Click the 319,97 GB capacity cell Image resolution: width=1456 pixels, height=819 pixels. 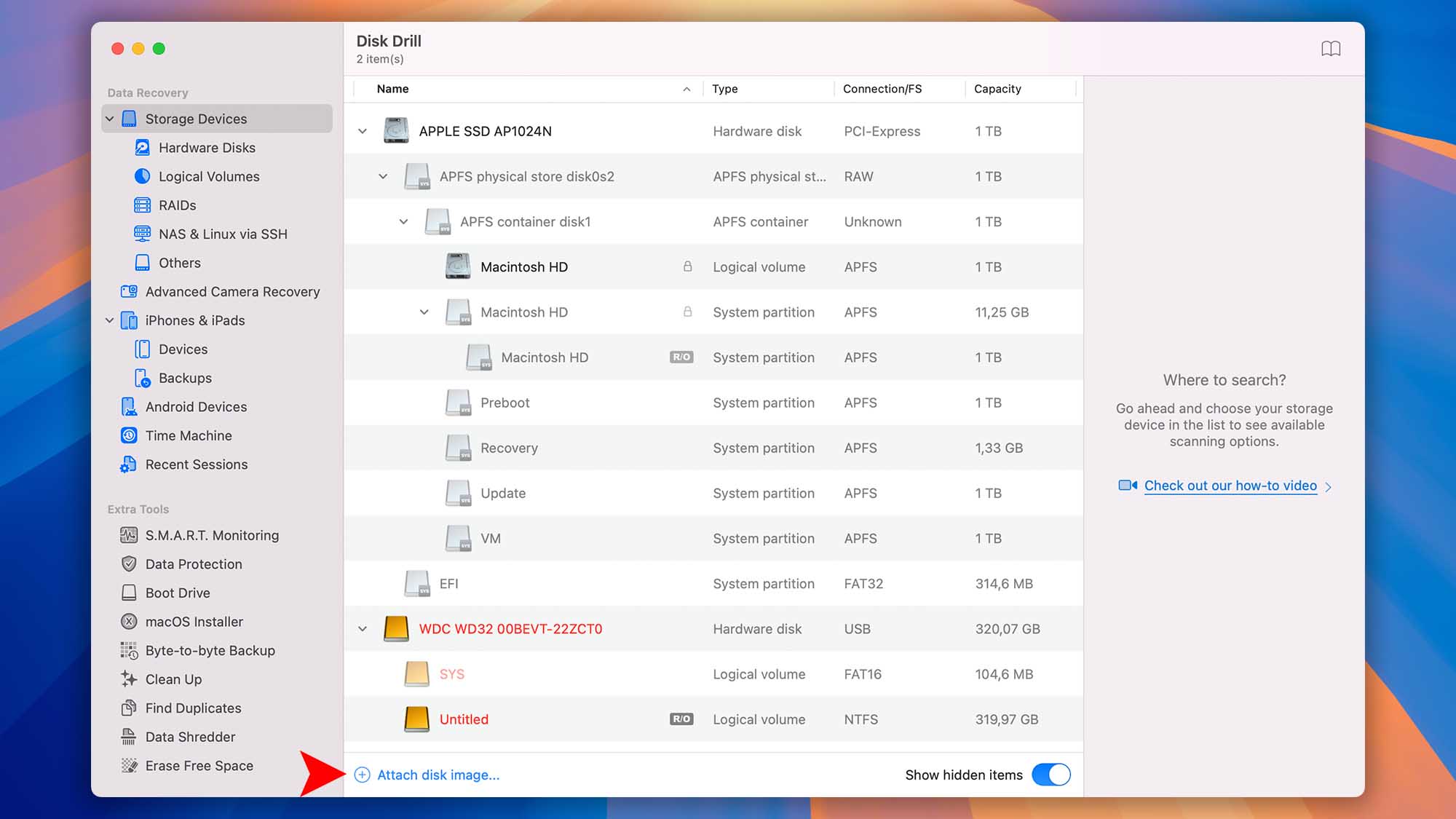[x=1007, y=719]
